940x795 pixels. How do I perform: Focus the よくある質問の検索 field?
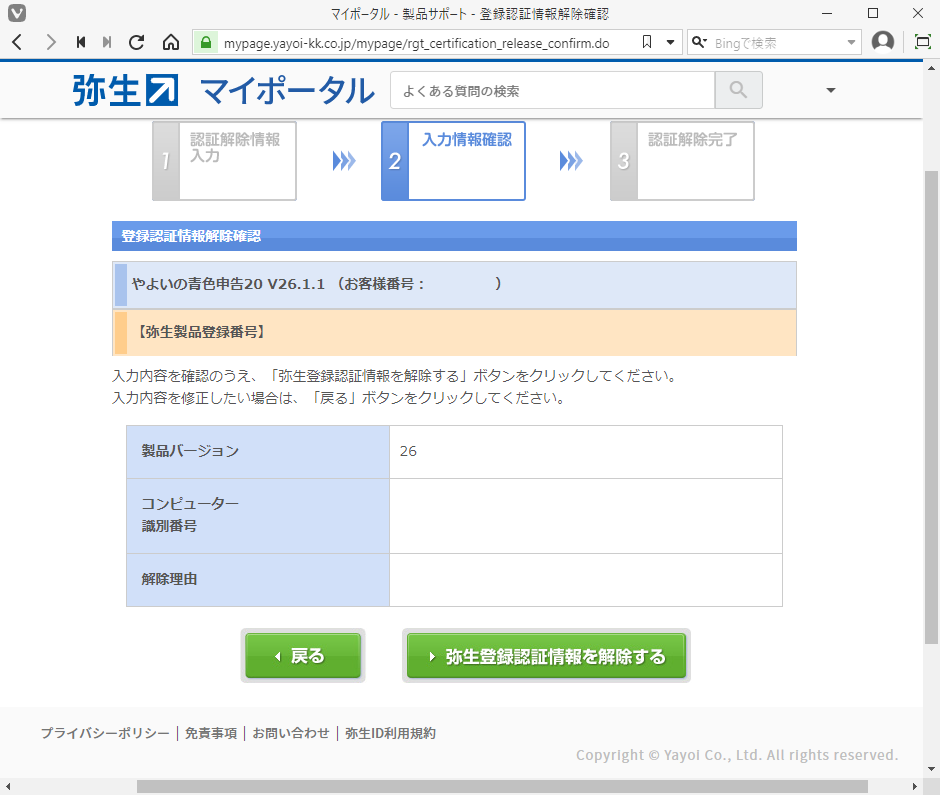coord(552,91)
